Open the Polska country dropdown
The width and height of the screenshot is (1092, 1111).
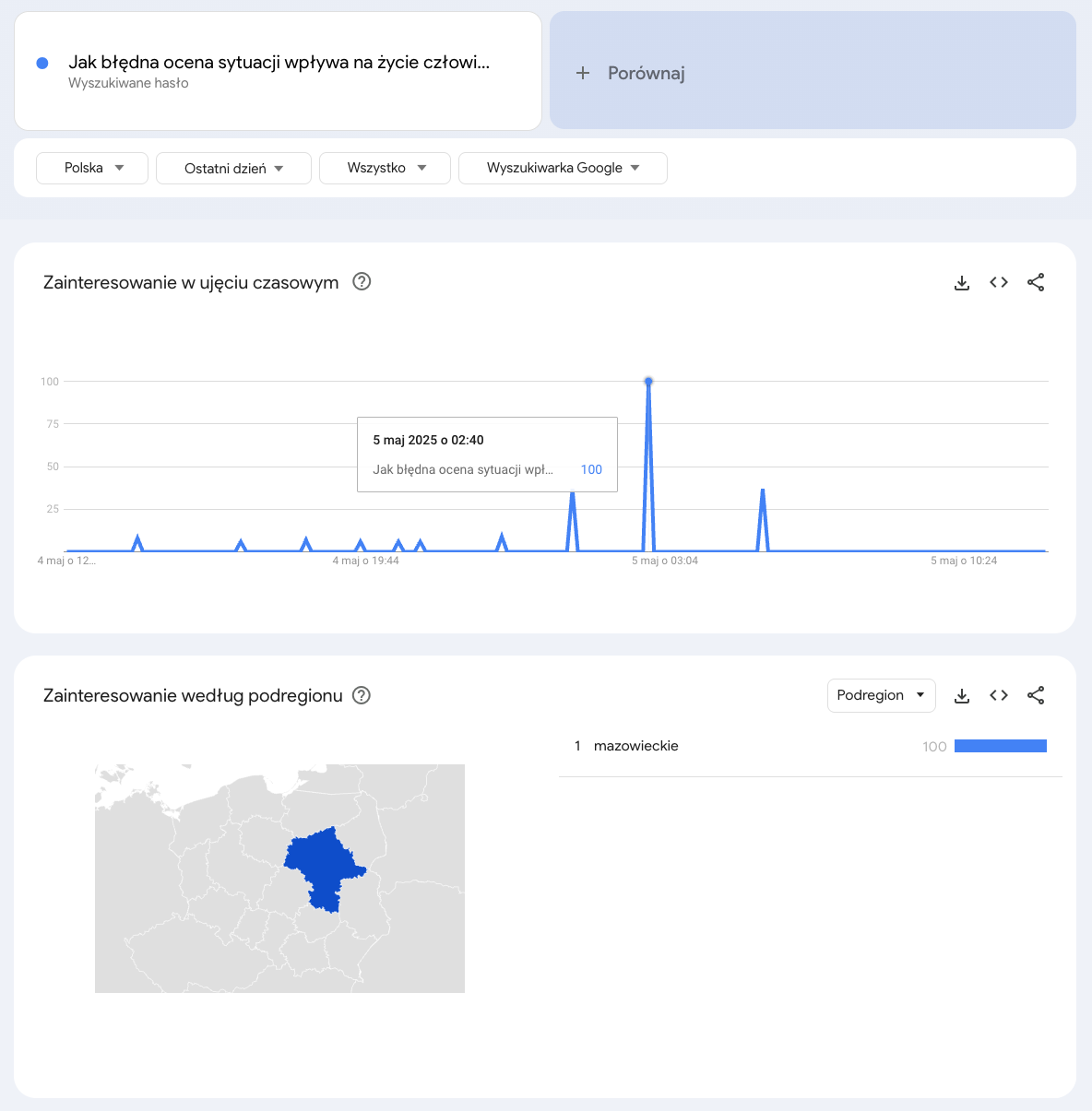tap(92, 168)
